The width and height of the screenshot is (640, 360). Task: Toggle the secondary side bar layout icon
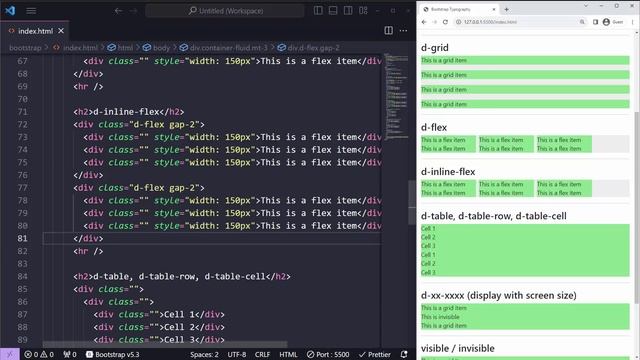[348, 11]
